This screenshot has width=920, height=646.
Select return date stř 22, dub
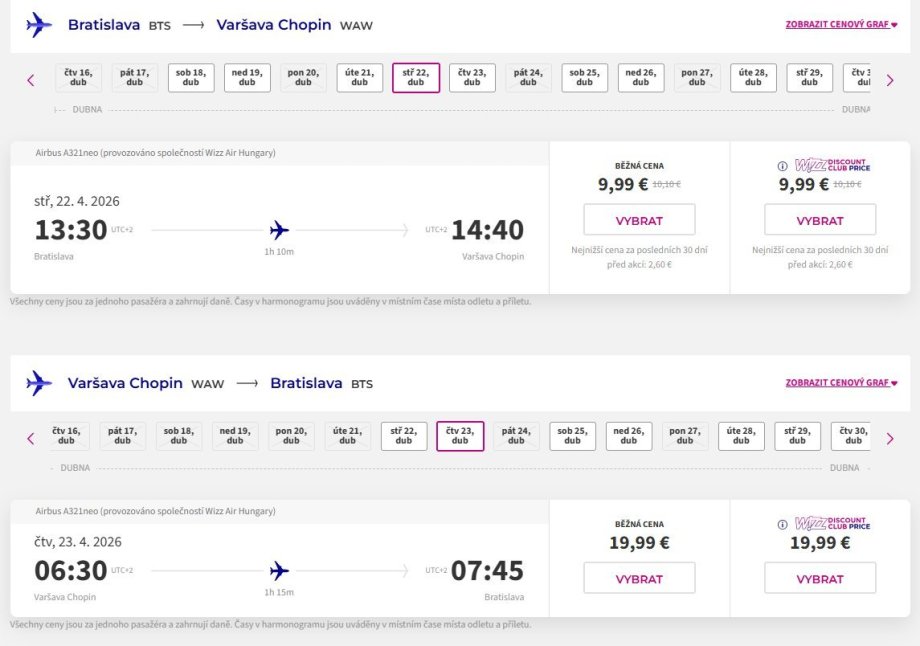click(404, 436)
